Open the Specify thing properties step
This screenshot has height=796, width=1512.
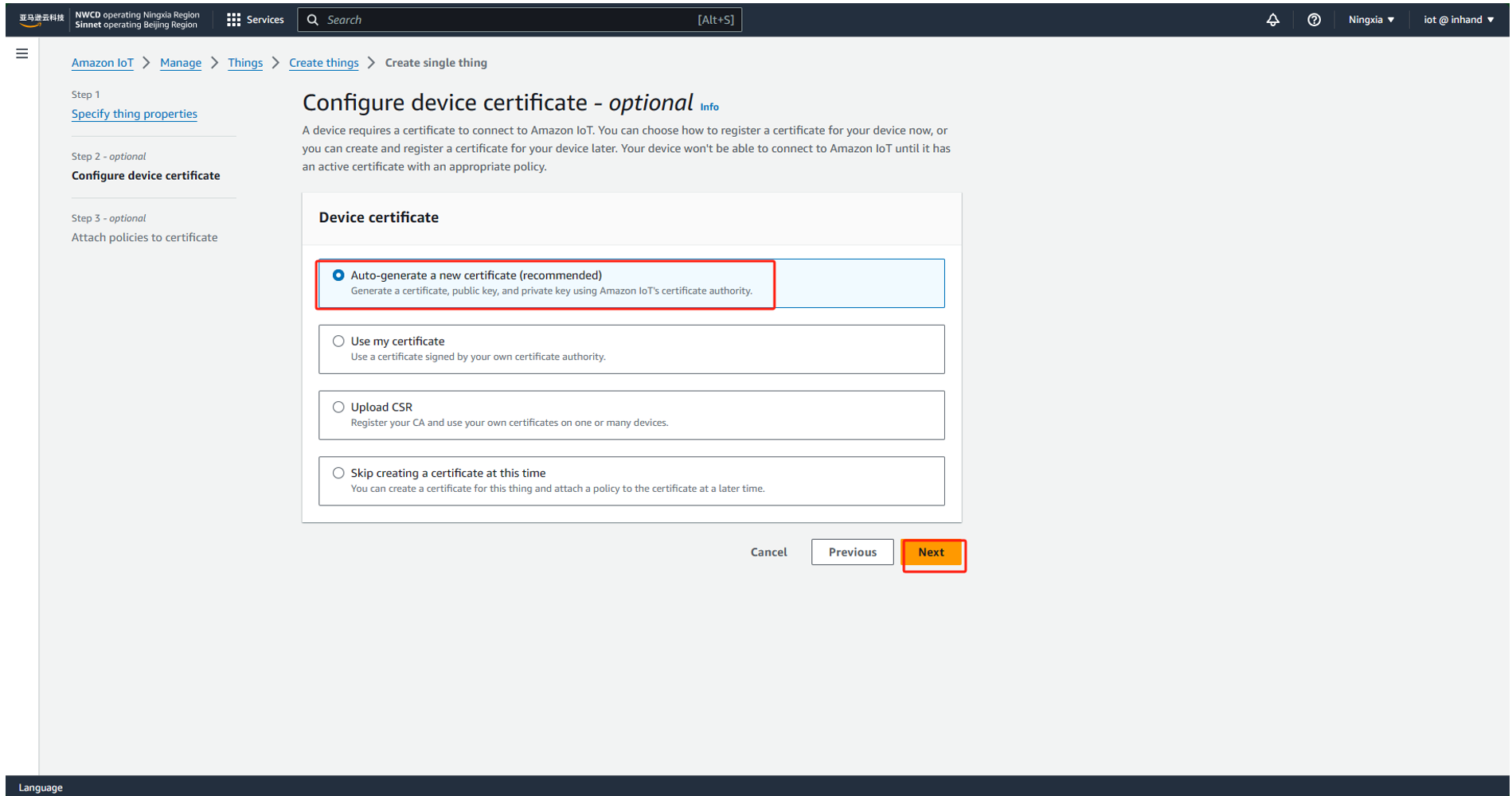point(134,114)
